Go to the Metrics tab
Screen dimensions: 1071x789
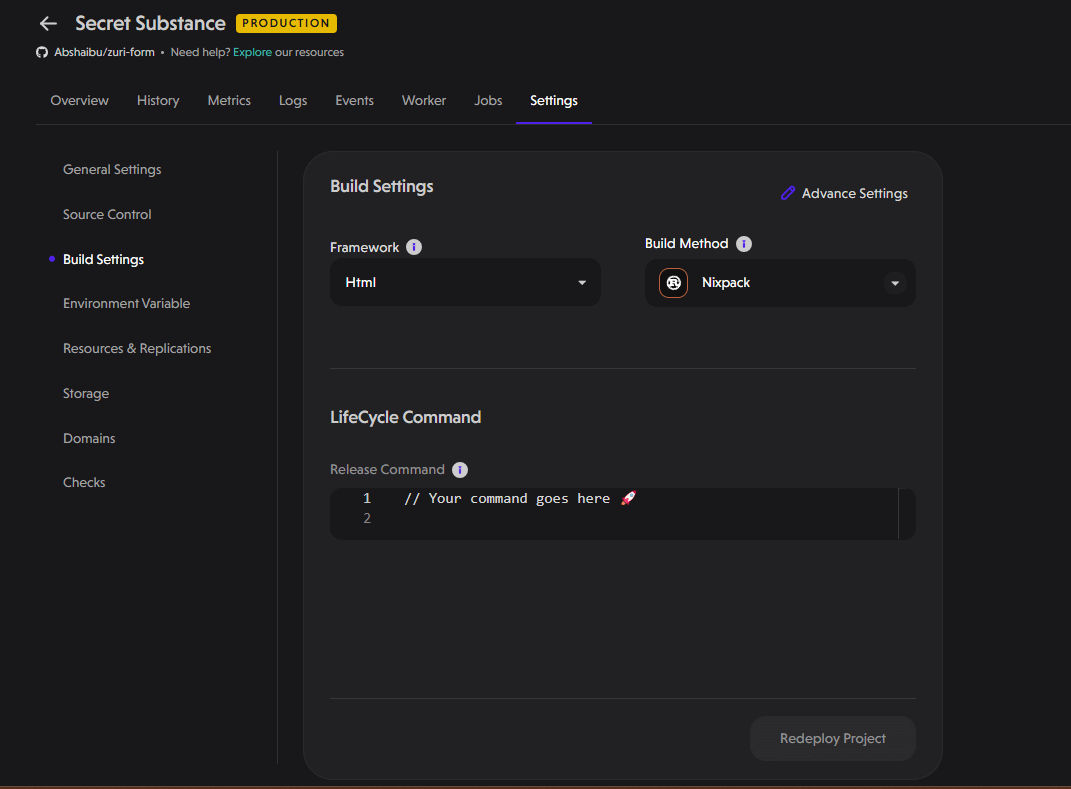229,100
